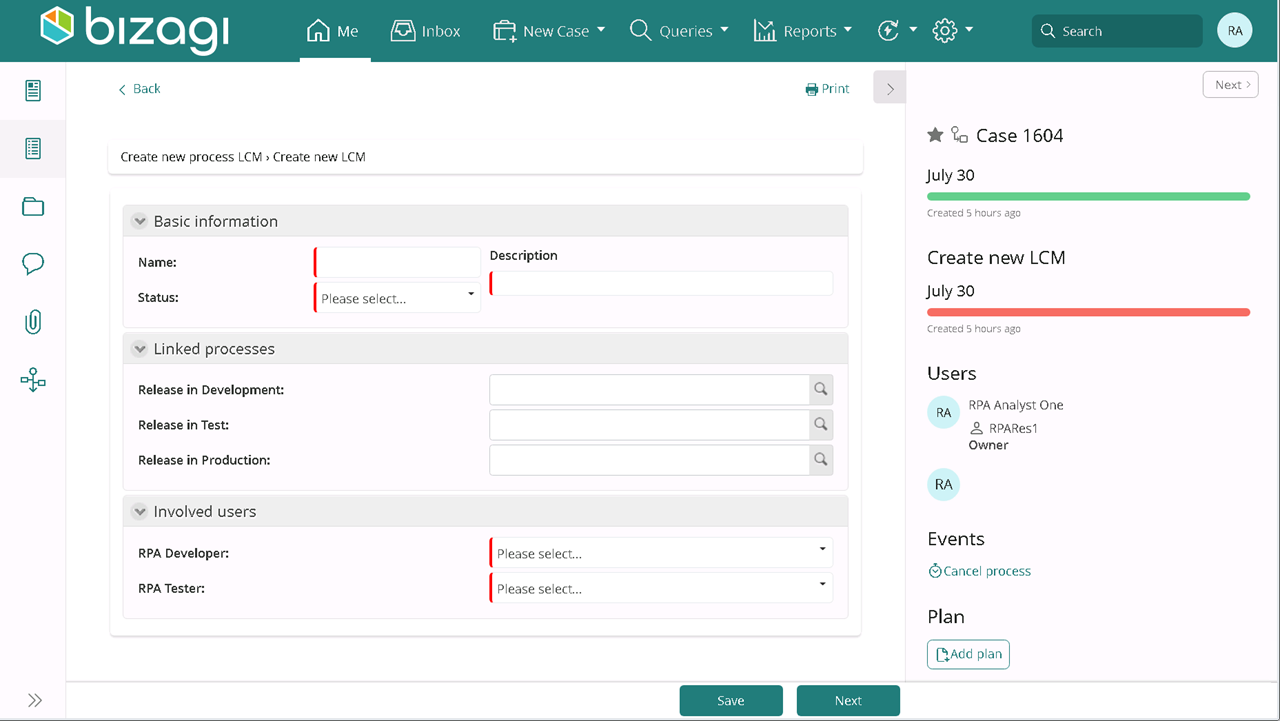1280x721 pixels.
Task: Collapse the Basic information section
Action: point(139,221)
